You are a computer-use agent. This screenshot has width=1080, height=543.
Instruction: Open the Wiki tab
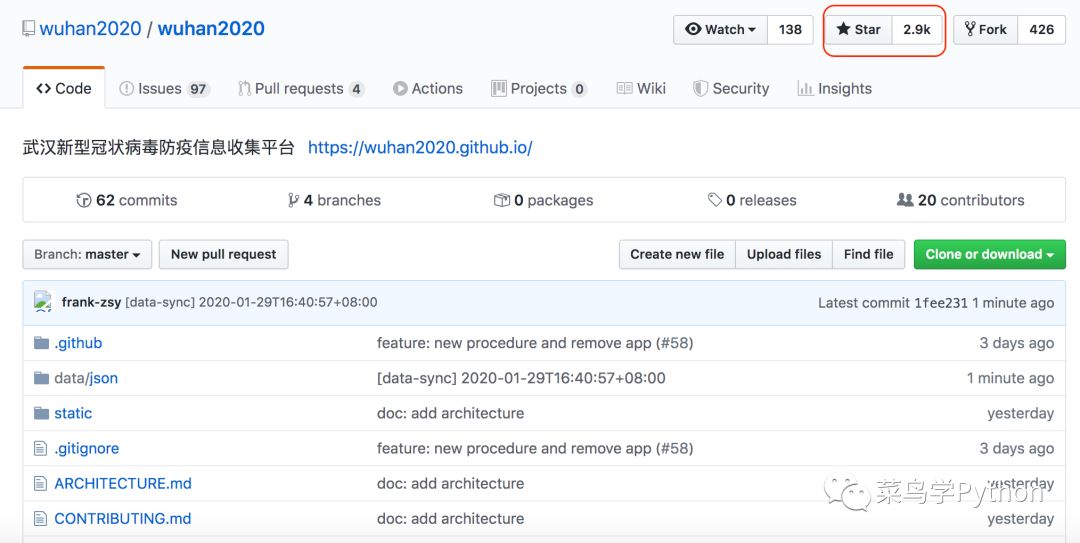(x=641, y=88)
